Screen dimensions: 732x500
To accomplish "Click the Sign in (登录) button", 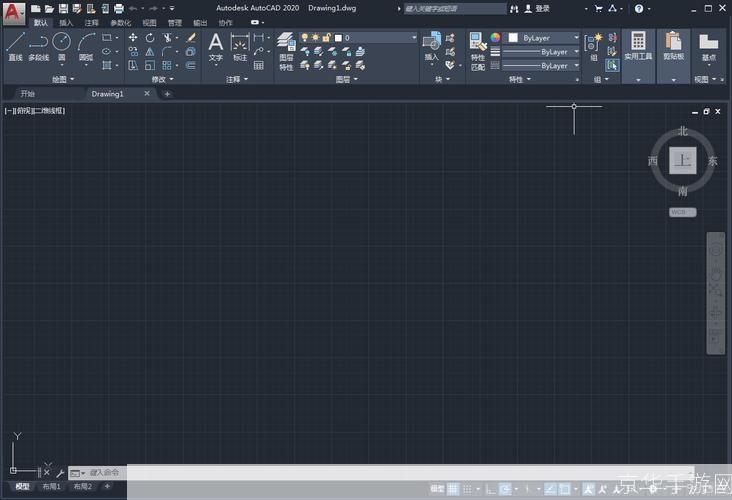I will coord(537,8).
